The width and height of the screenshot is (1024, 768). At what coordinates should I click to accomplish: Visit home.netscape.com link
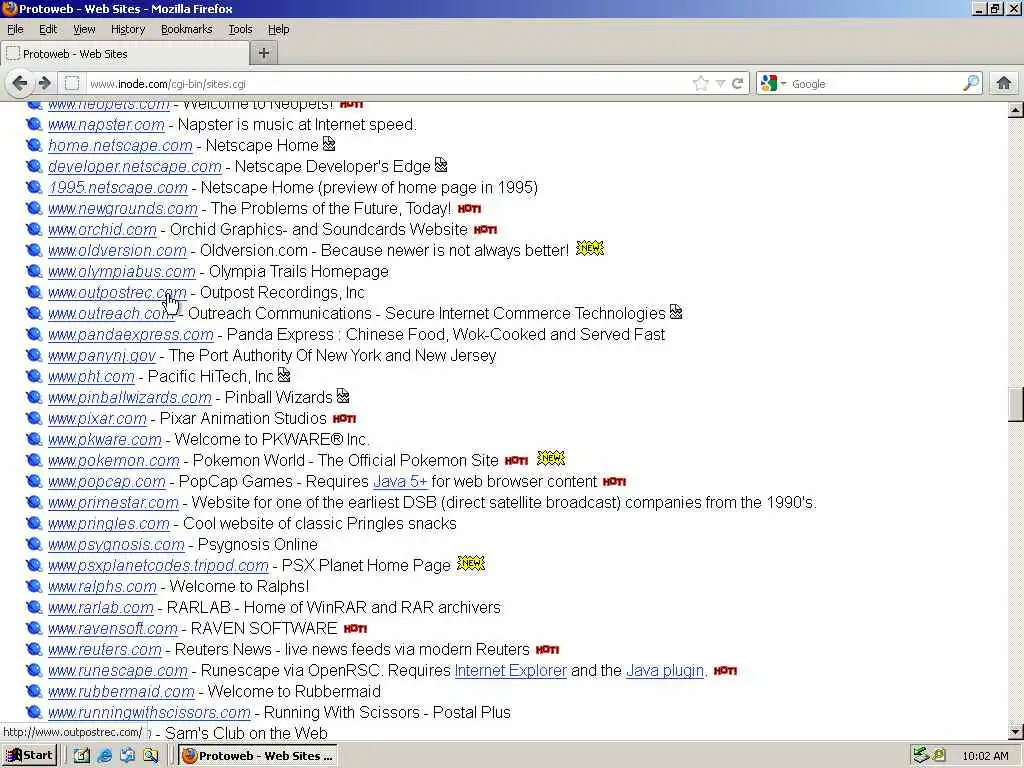[x=120, y=146]
